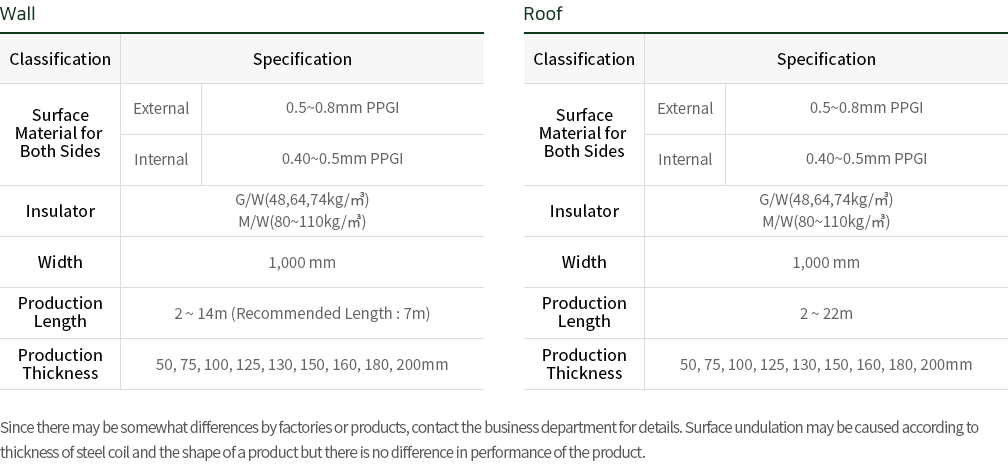Click Wall External 0.5~0.8mm PPGI value
Viewport: 1008px width, 468px height.
[x=343, y=107]
